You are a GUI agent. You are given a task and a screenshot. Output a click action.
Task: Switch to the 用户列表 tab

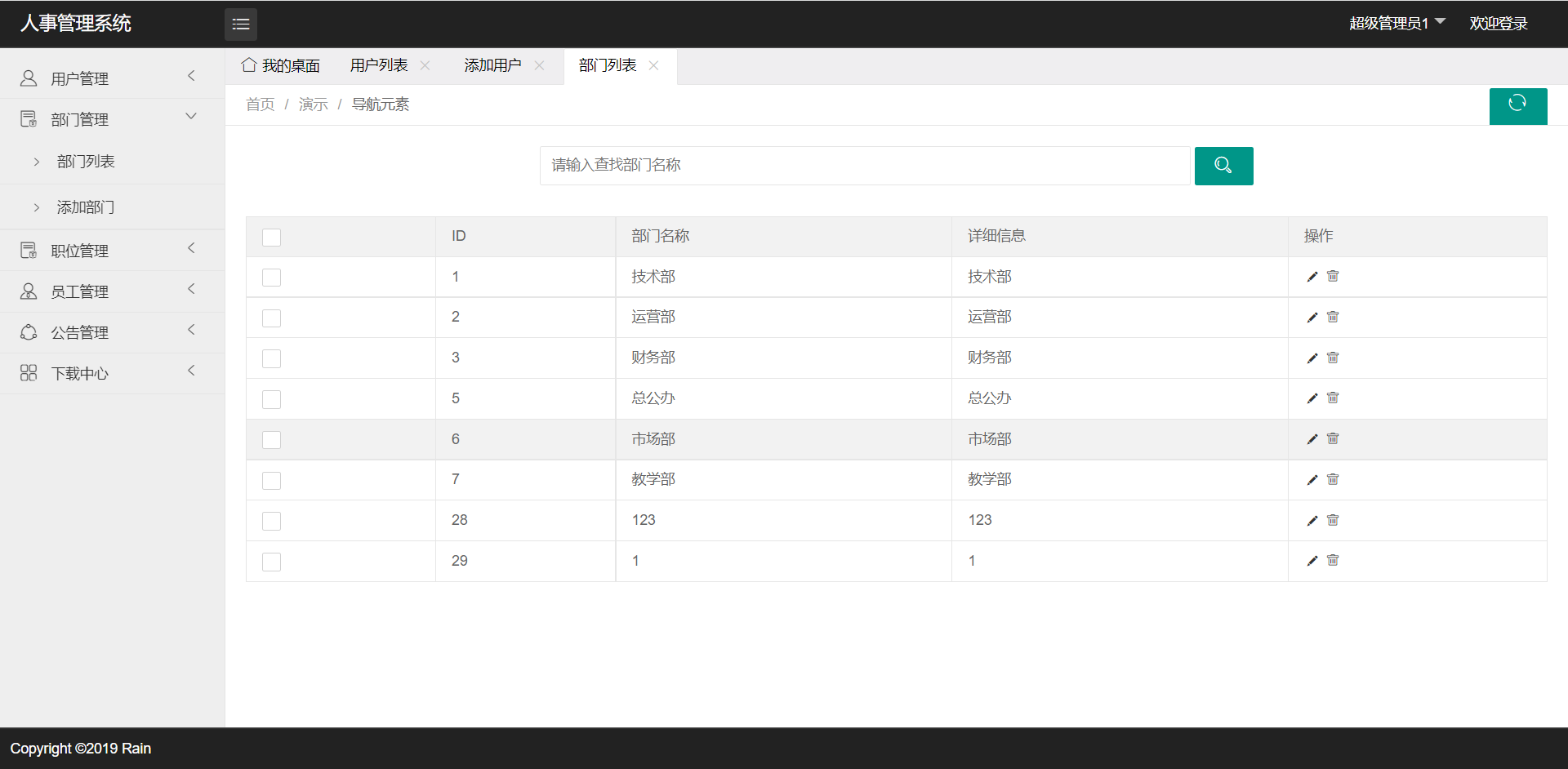click(379, 65)
